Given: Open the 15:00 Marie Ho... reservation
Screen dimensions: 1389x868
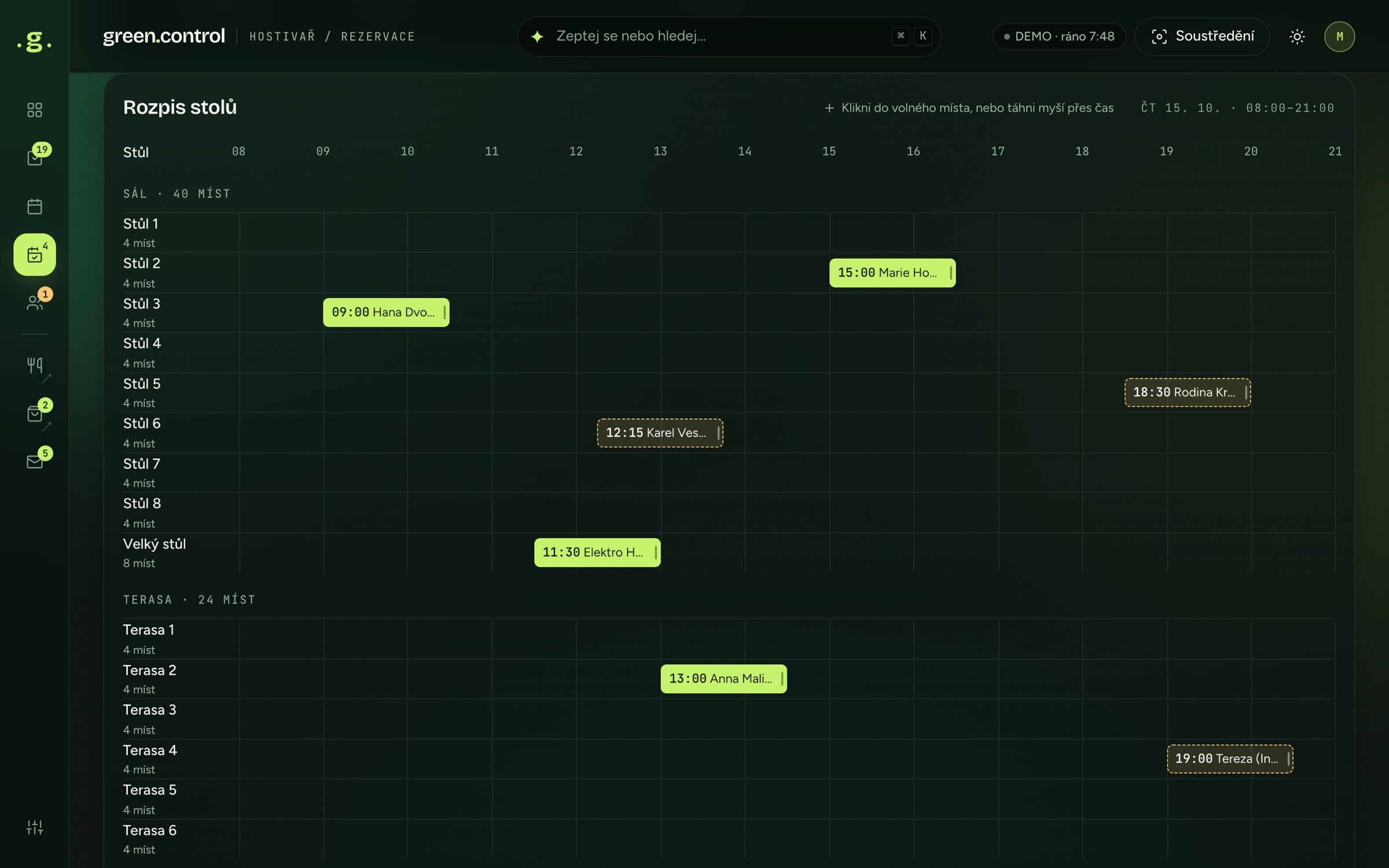Looking at the screenshot, I should tap(892, 273).
